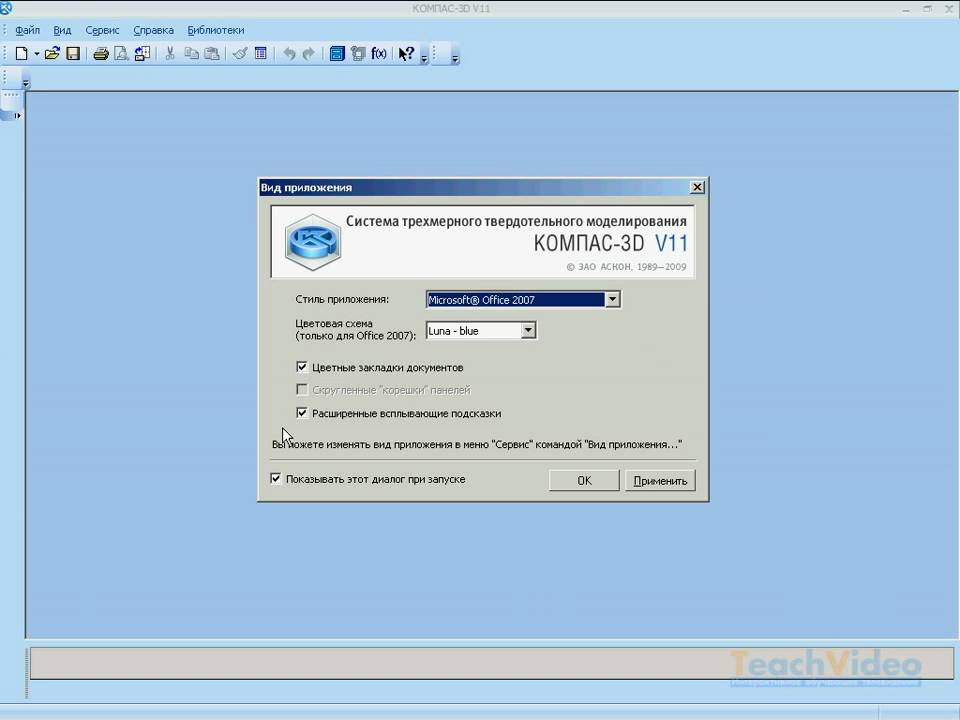Click the arrow of the Microsoft Office 2007 dropdown
960x720 pixels.
[x=612, y=299]
